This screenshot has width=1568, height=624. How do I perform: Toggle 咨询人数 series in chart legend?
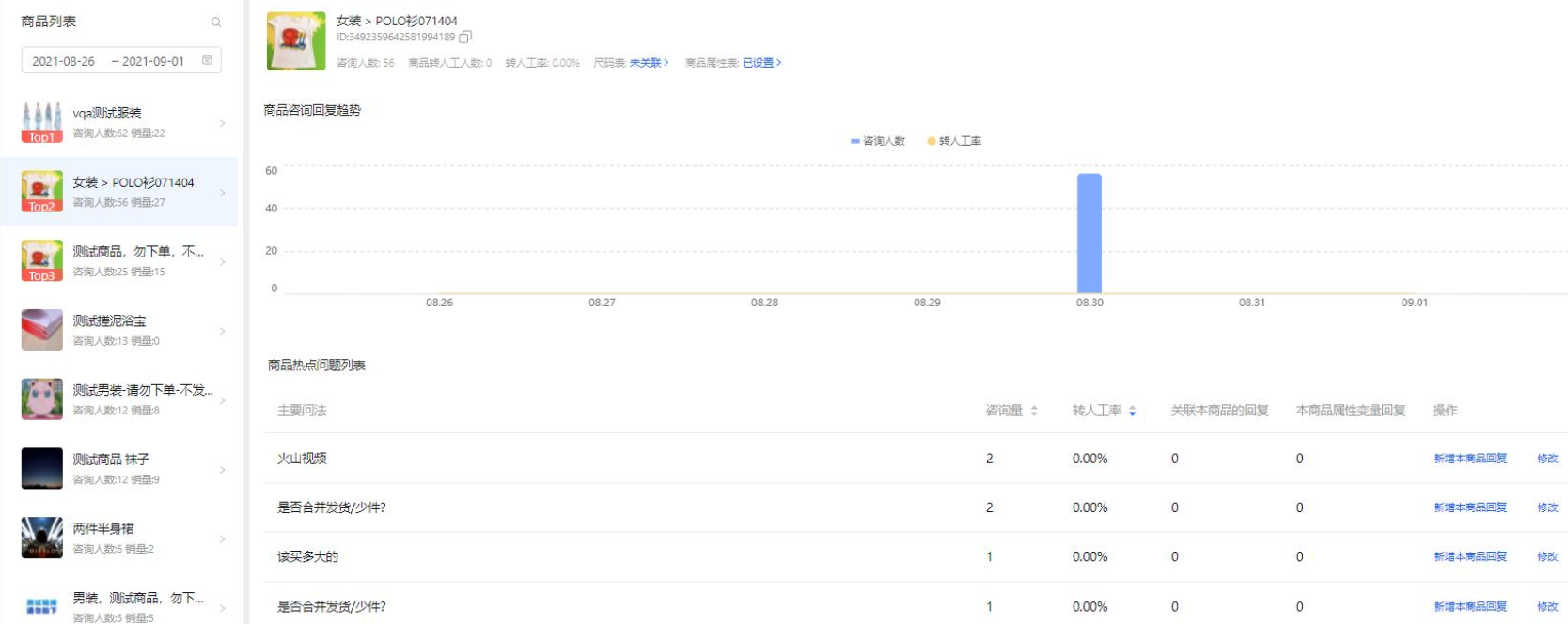click(878, 141)
